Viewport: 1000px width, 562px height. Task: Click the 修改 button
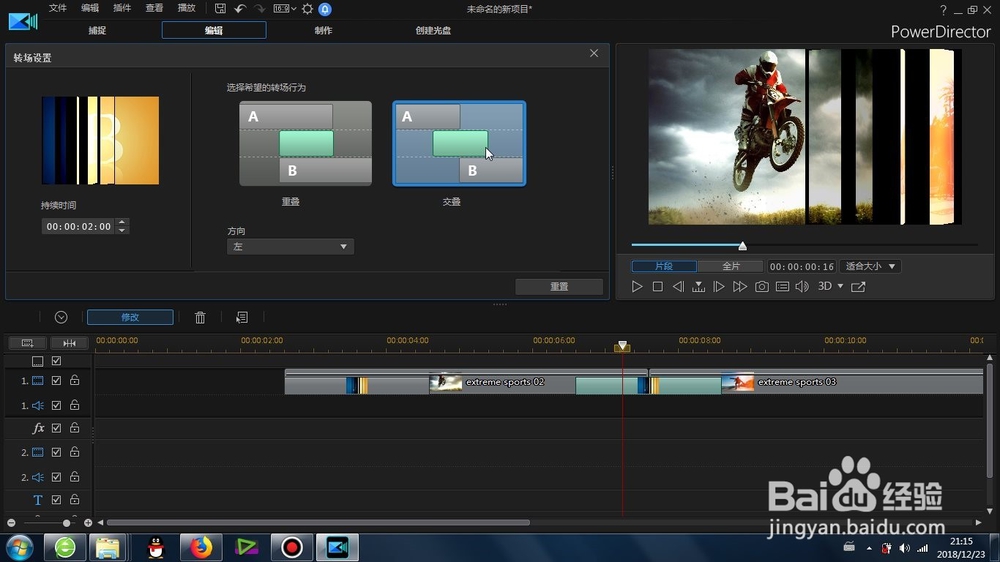[130, 317]
